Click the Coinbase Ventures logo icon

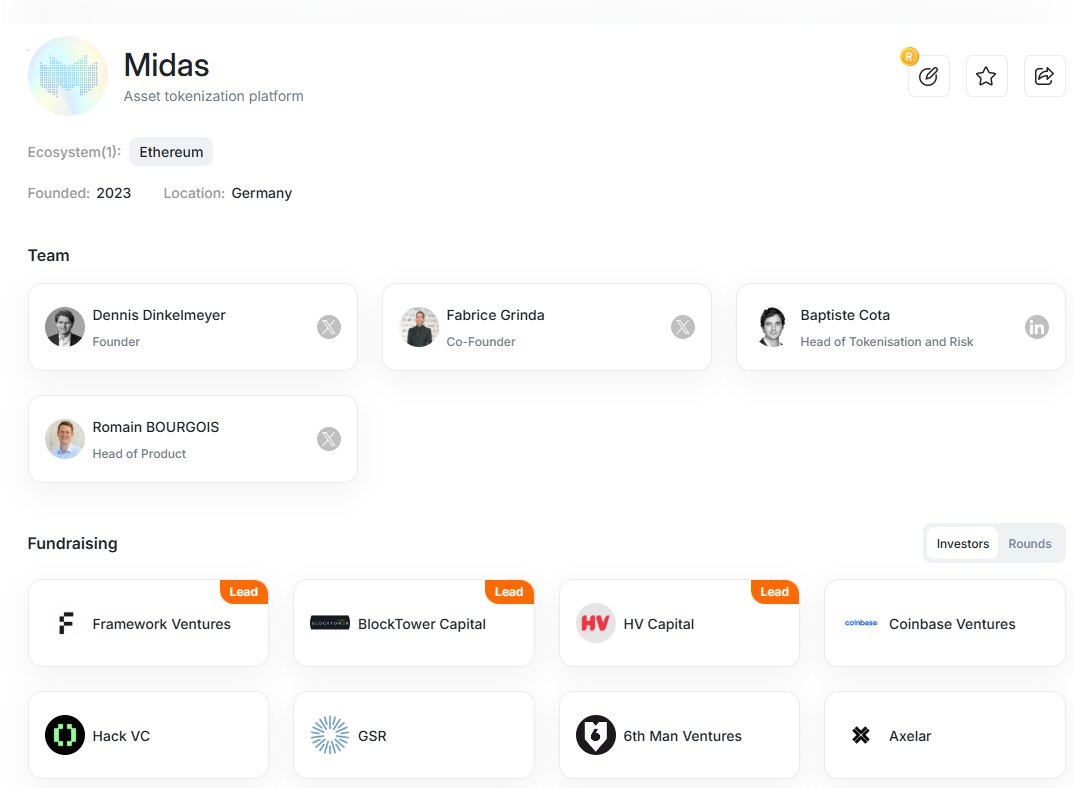tap(861, 623)
